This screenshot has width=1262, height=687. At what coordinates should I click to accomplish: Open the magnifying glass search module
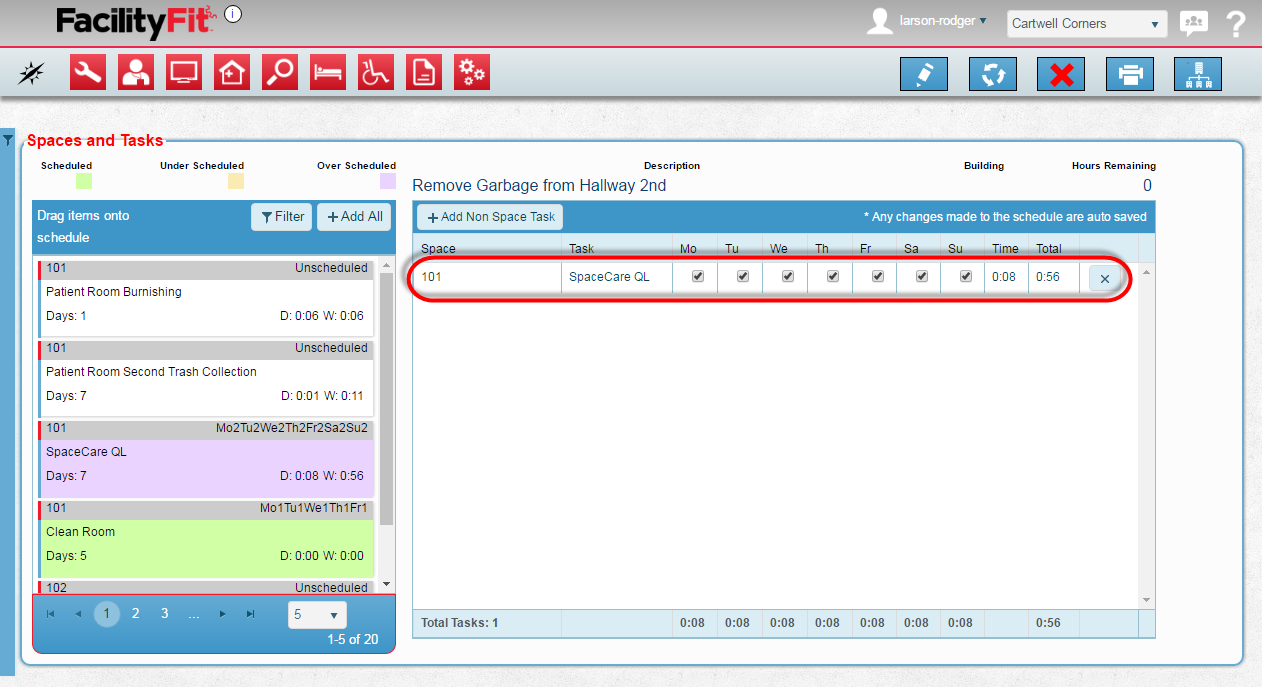280,73
